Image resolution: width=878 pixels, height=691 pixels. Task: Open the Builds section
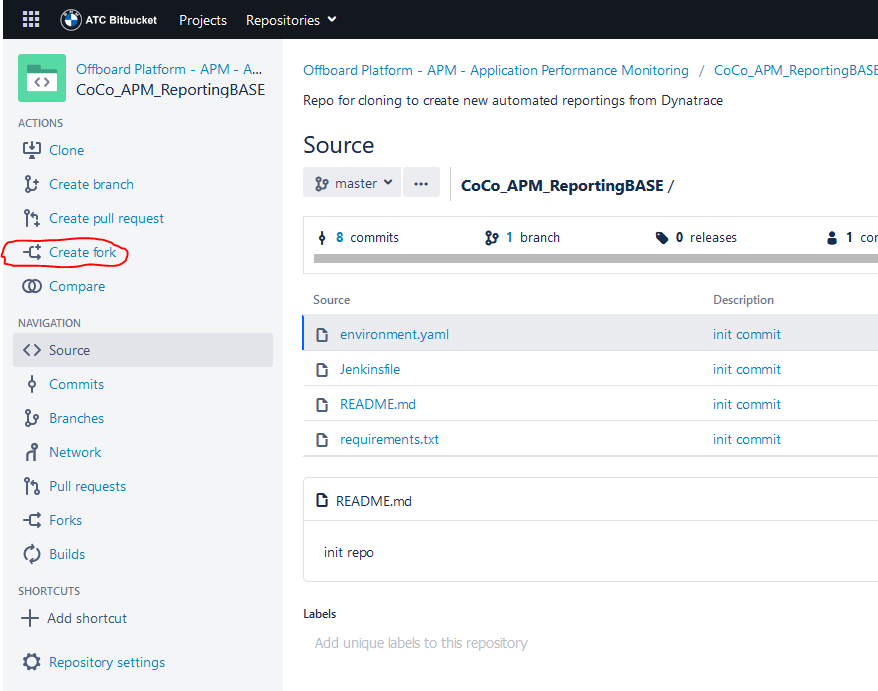click(x=66, y=554)
